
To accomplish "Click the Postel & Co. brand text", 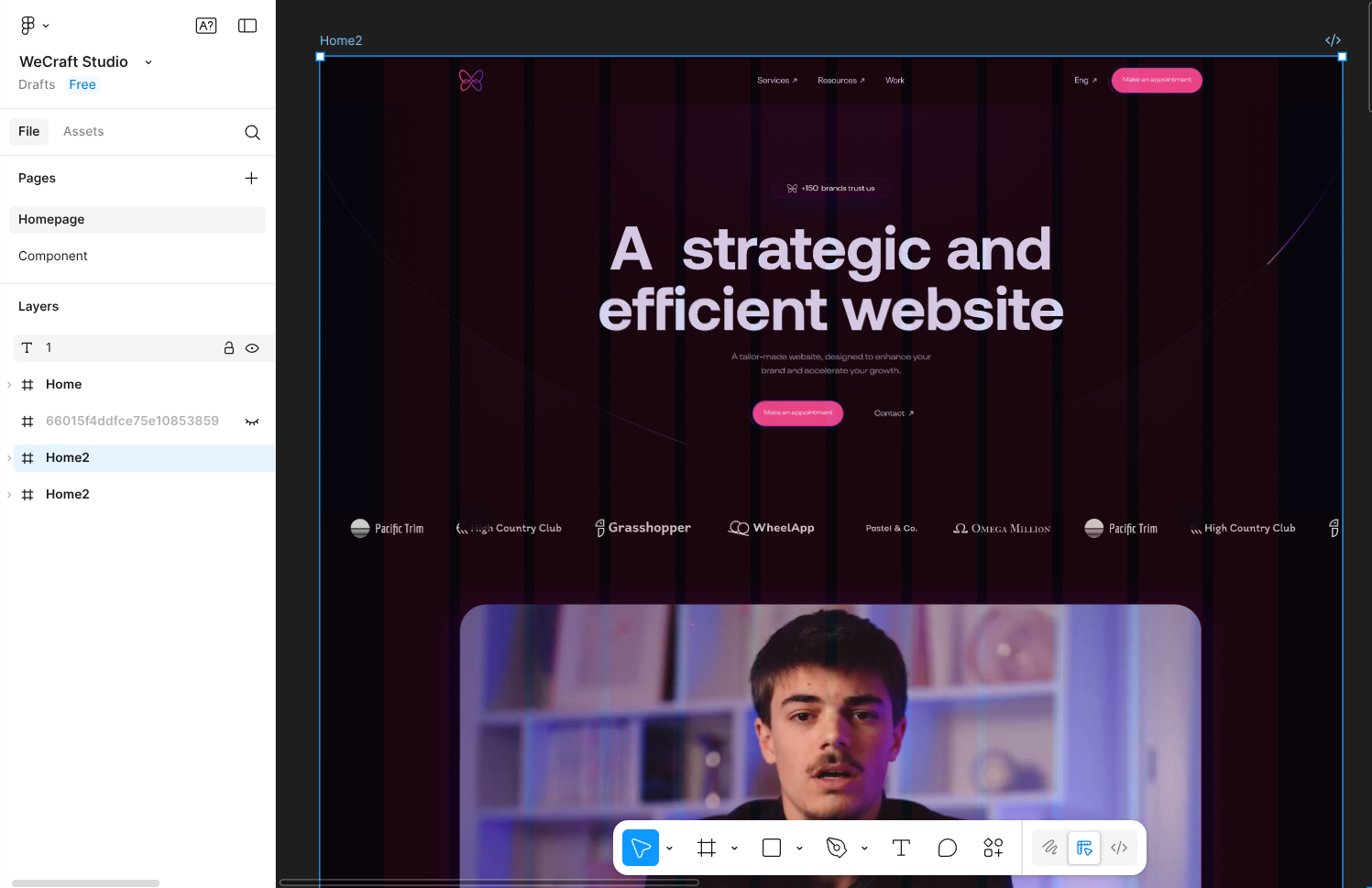I will point(891,529).
